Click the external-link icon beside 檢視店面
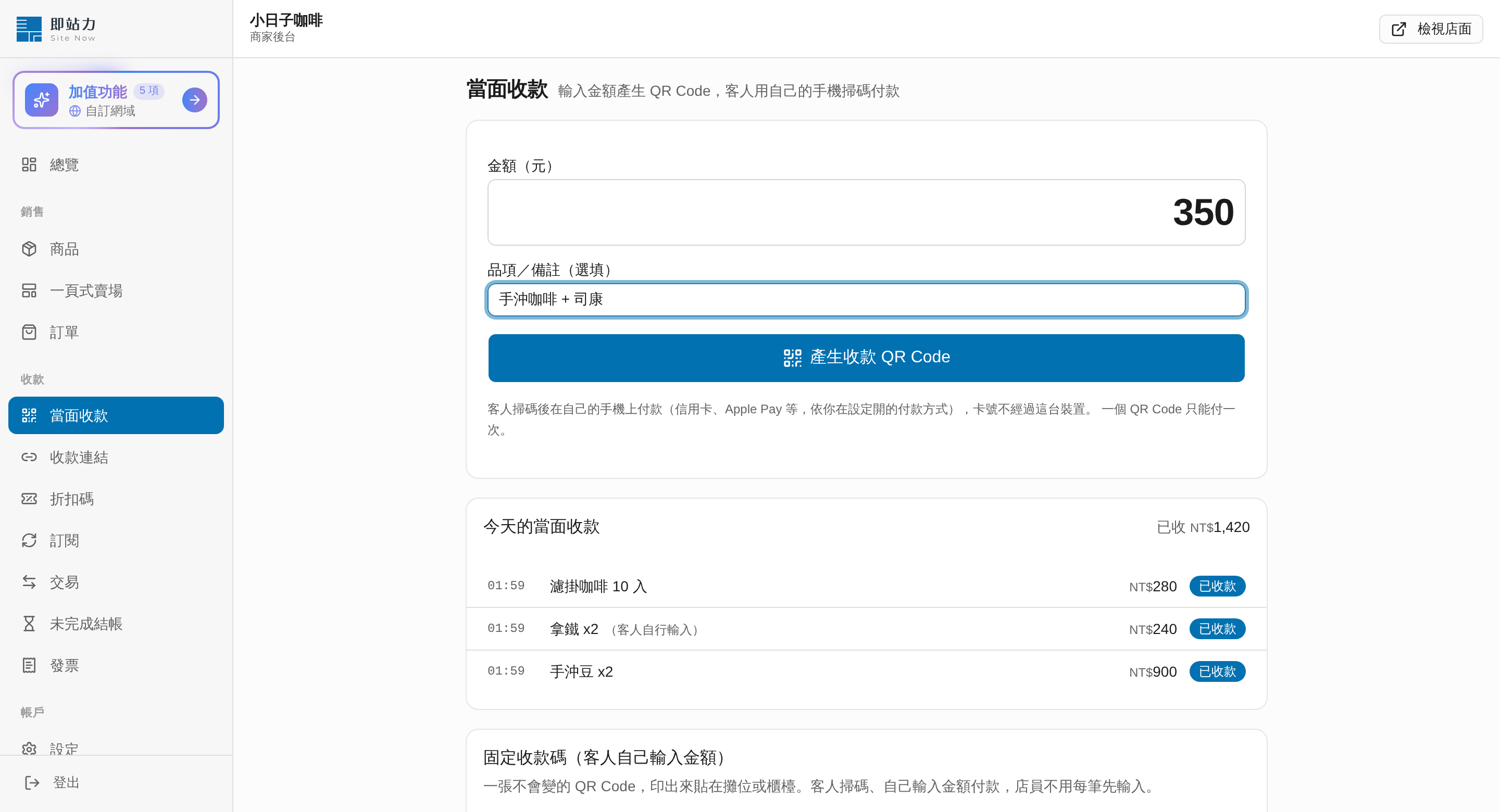This screenshot has width=1500, height=812. coord(1398,29)
